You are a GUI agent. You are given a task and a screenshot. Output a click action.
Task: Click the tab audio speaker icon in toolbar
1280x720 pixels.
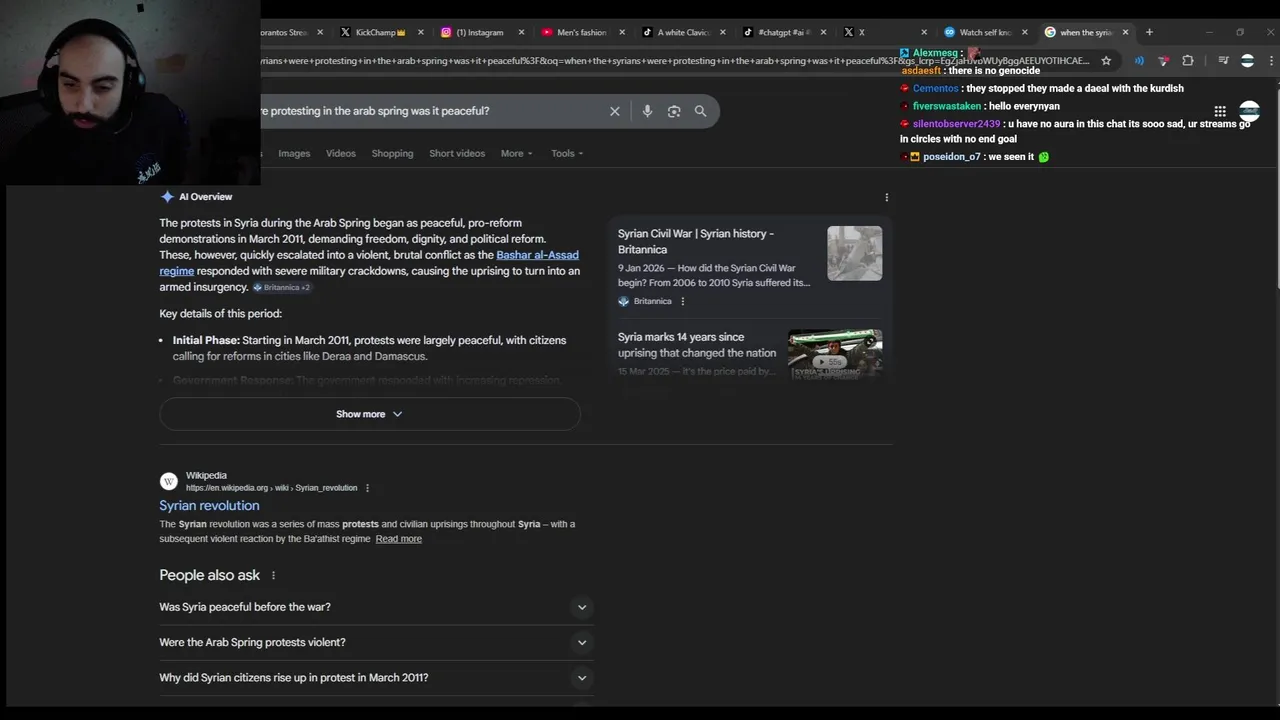[1139, 61]
